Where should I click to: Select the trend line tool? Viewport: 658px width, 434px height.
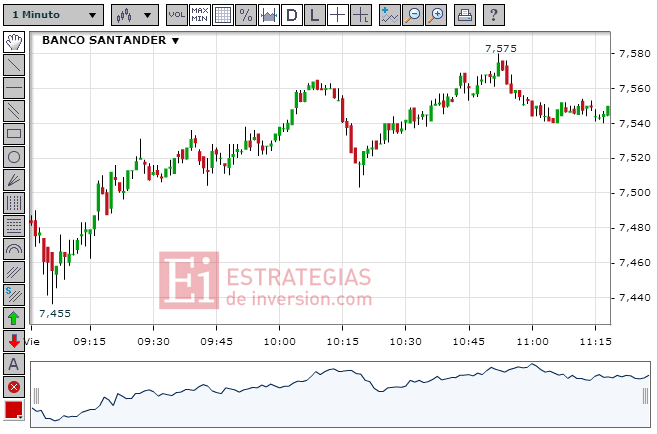pos(14,65)
